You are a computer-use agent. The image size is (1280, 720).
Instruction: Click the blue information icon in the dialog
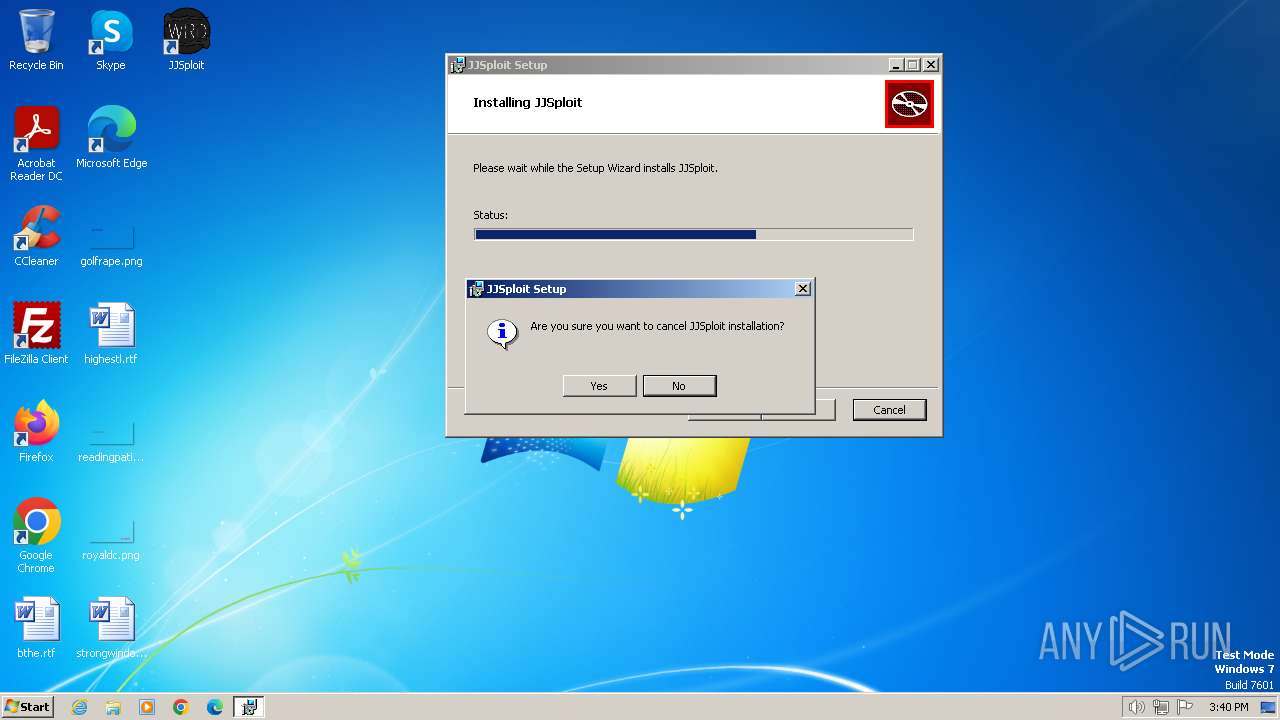(x=502, y=332)
